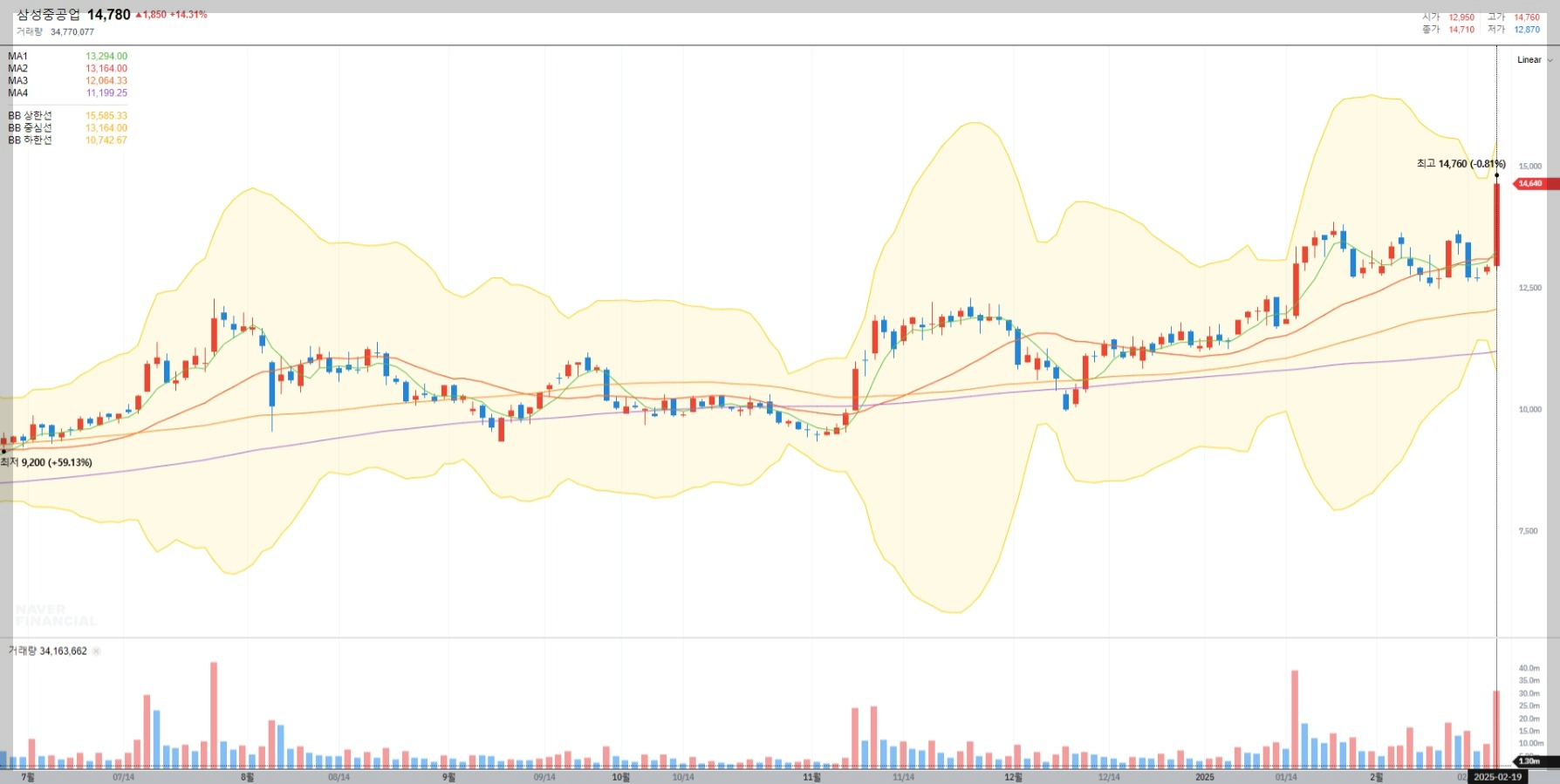Select the MA3 legend value 12,064.33
This screenshot has width=1560, height=784.
point(106,81)
